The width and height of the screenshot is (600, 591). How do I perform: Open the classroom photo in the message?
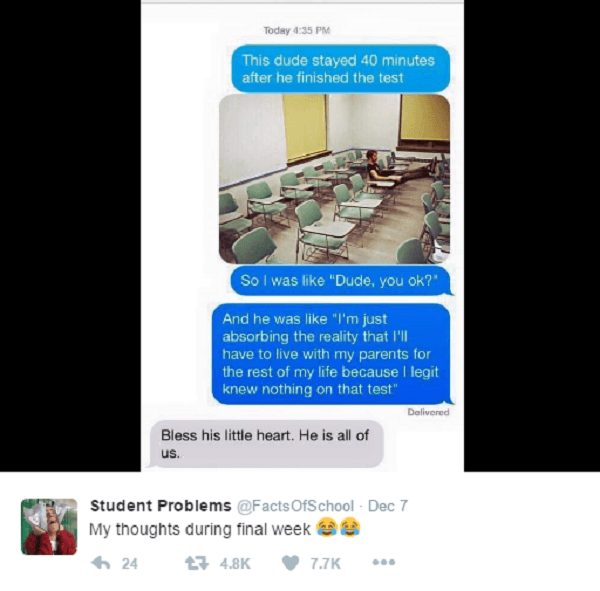click(x=334, y=179)
